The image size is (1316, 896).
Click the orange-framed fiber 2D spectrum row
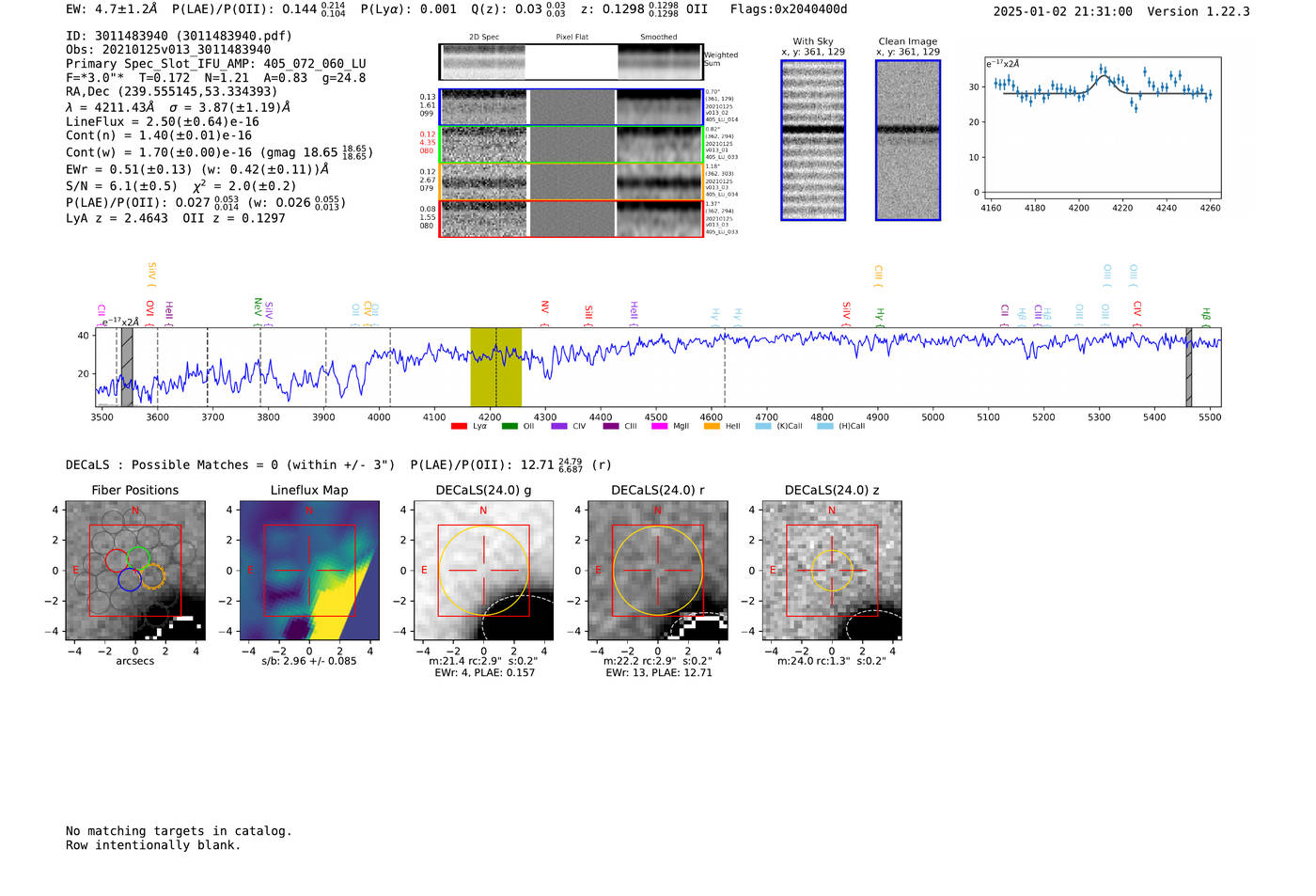click(572, 181)
